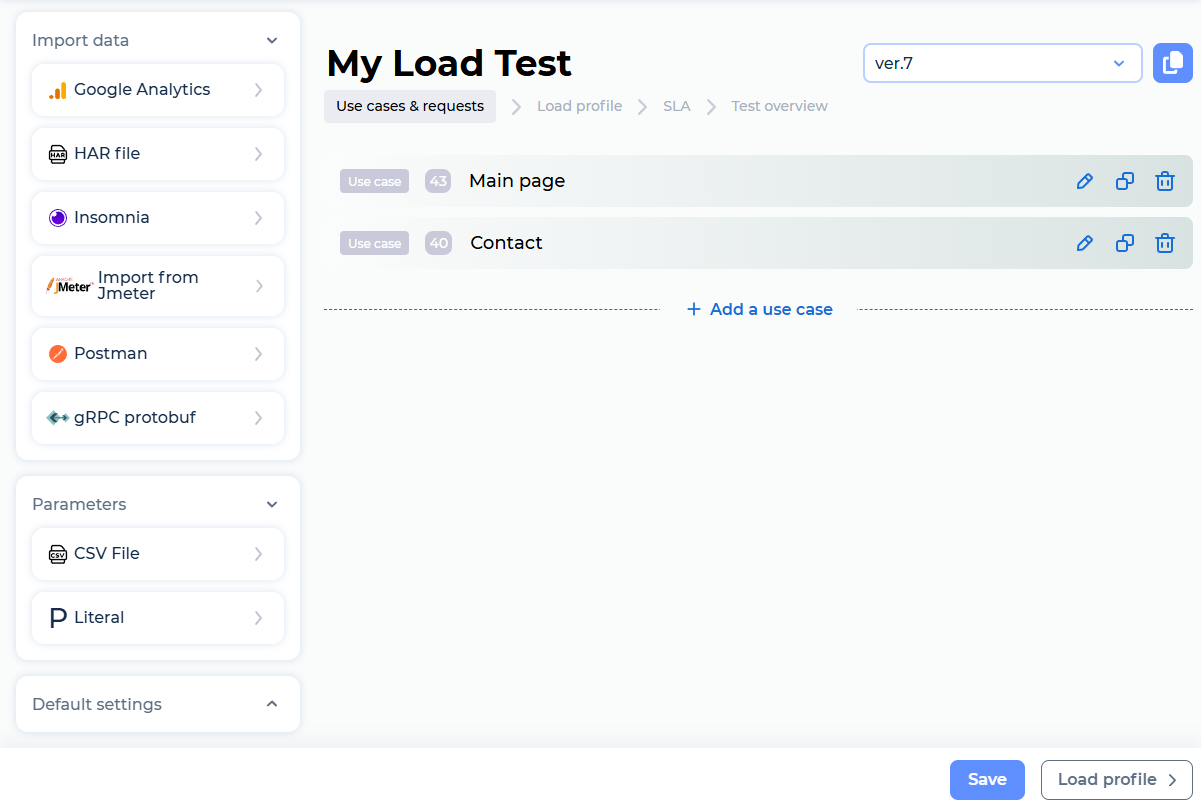
Task: Select the Google Analytics import option
Action: click(x=157, y=89)
